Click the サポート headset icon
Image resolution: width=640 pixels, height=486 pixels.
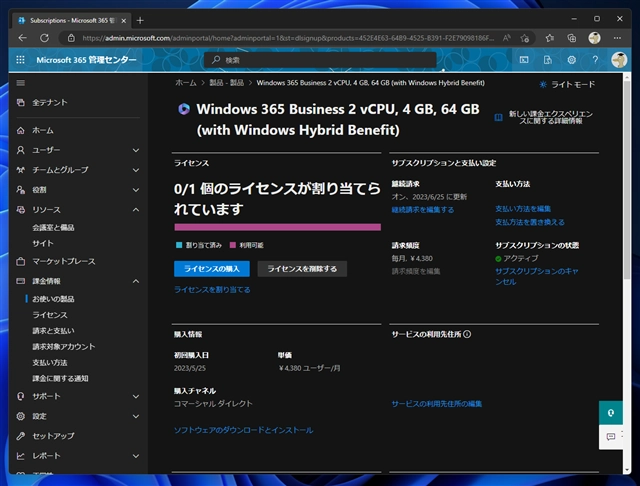click(x=20, y=396)
